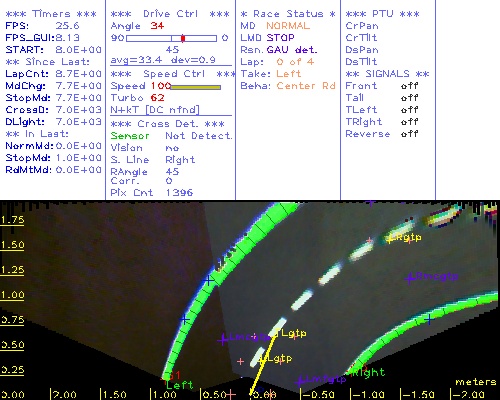Toggle the Reverse signal off value
This screenshot has width=500, height=400.
[409, 134]
